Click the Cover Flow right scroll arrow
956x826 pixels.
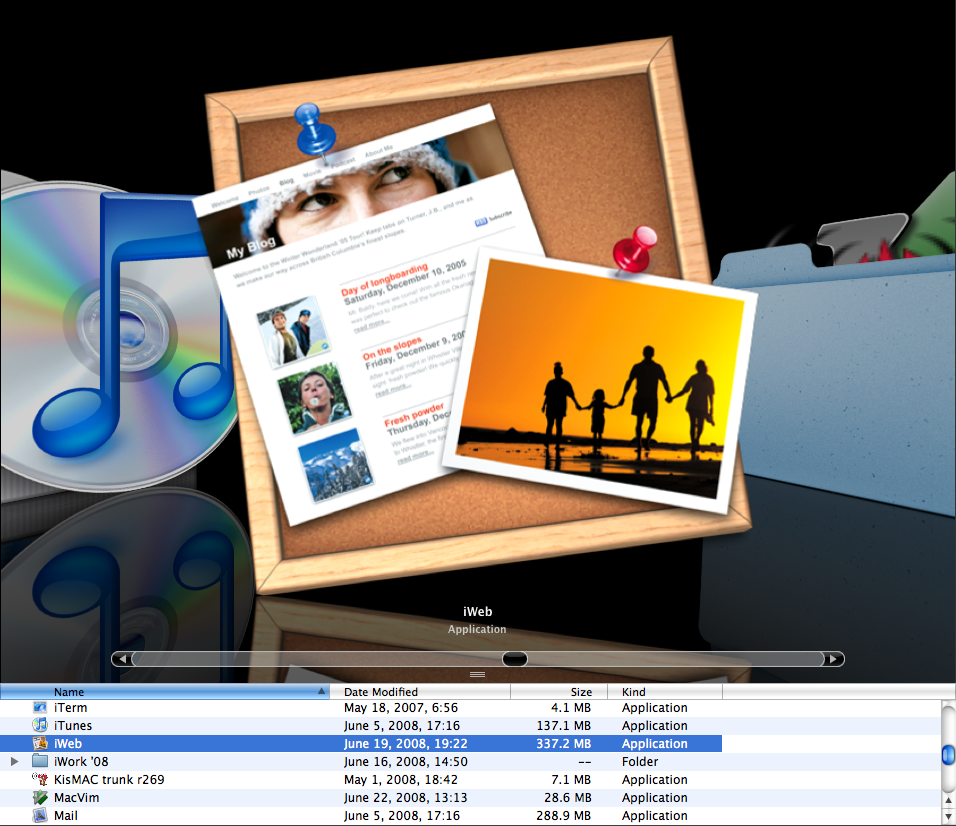[833, 659]
